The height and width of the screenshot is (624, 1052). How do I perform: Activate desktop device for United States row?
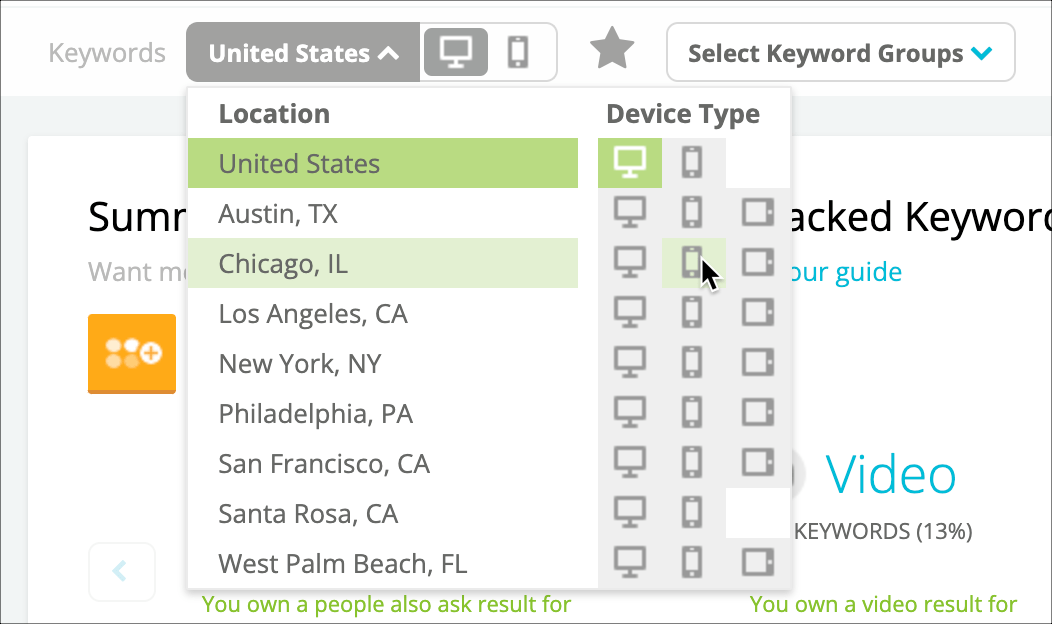click(629, 163)
